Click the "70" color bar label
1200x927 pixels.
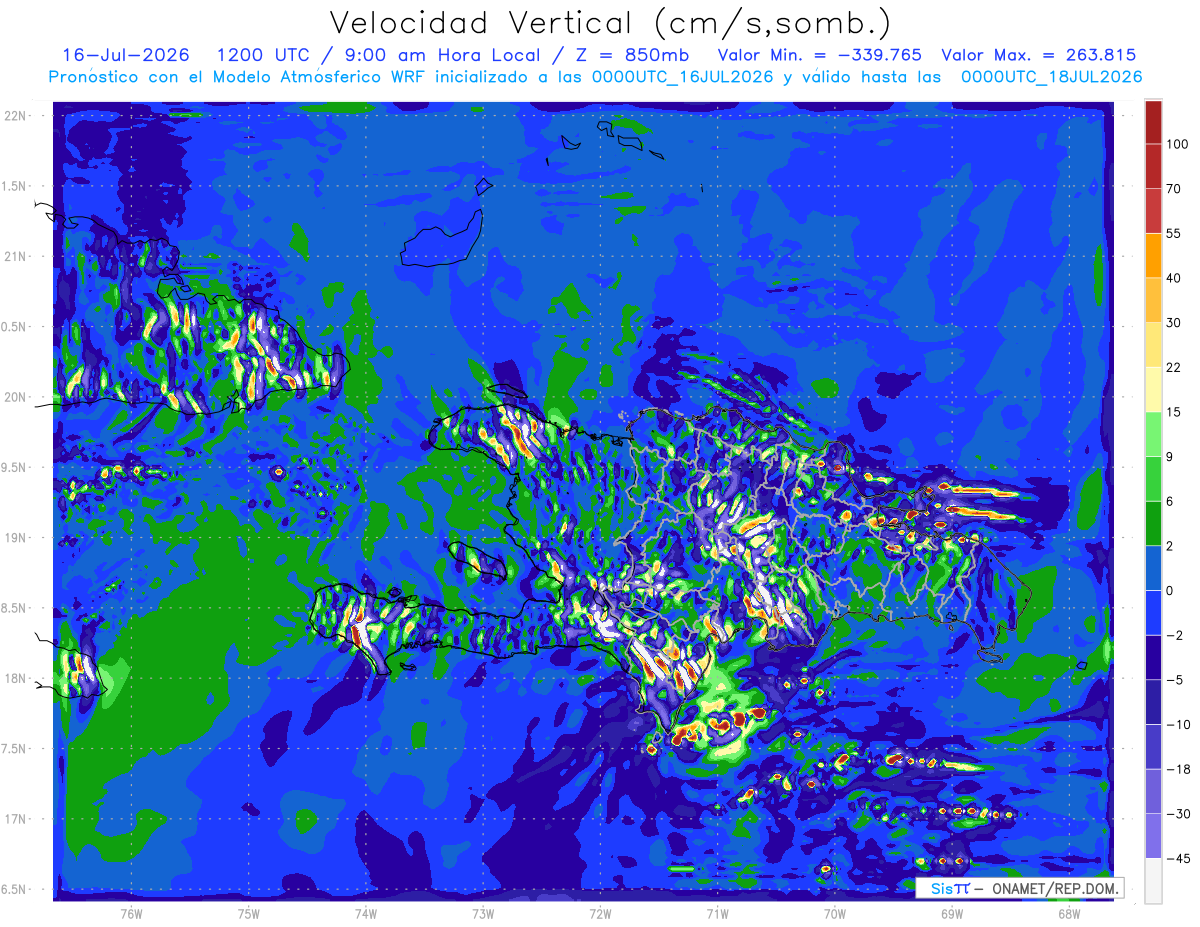(1174, 188)
